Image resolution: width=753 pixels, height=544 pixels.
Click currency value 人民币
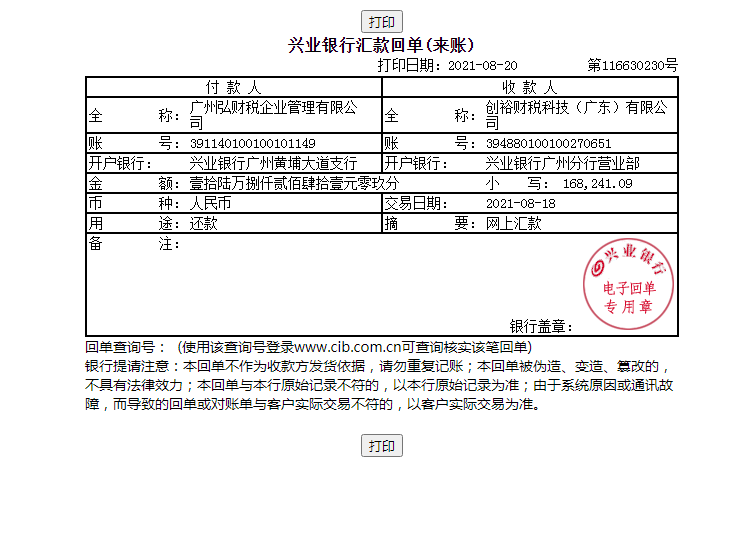(x=210, y=204)
